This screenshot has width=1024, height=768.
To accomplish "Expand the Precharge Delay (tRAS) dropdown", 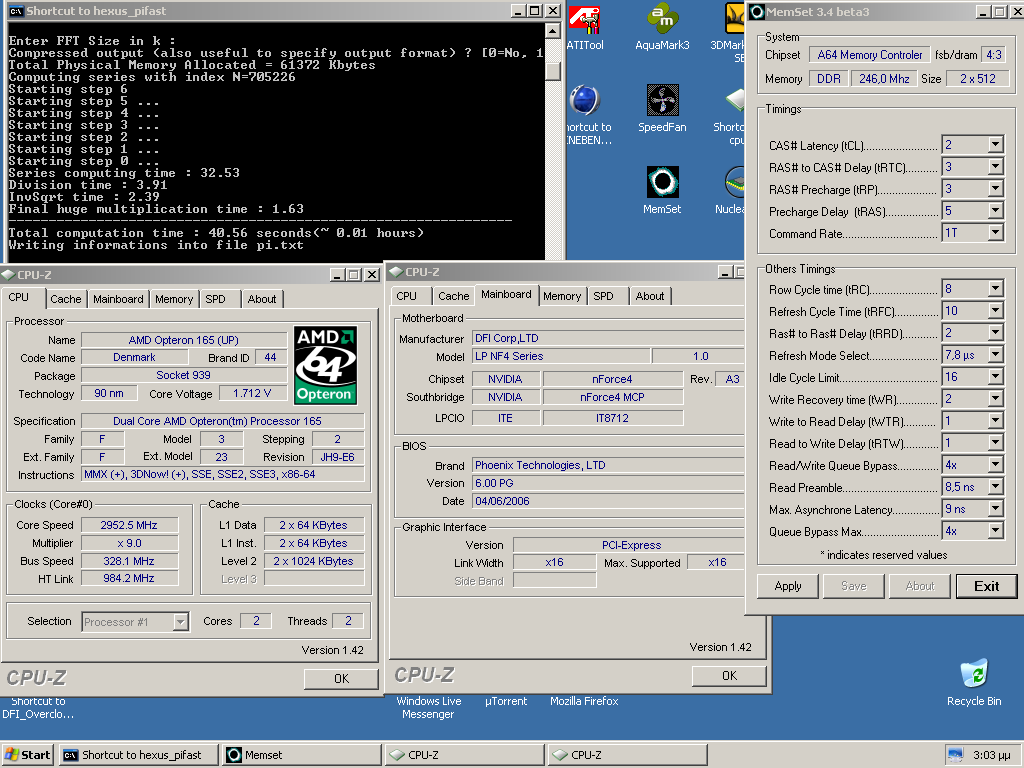I will tap(995, 211).
